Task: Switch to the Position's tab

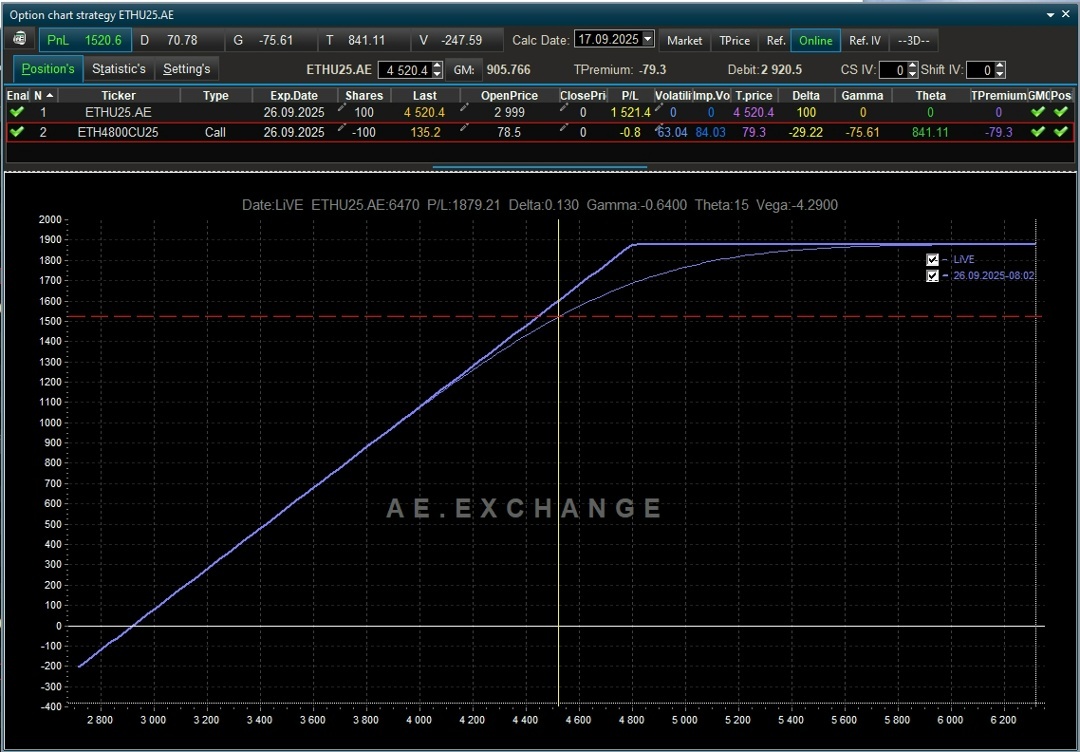Action: pos(48,69)
